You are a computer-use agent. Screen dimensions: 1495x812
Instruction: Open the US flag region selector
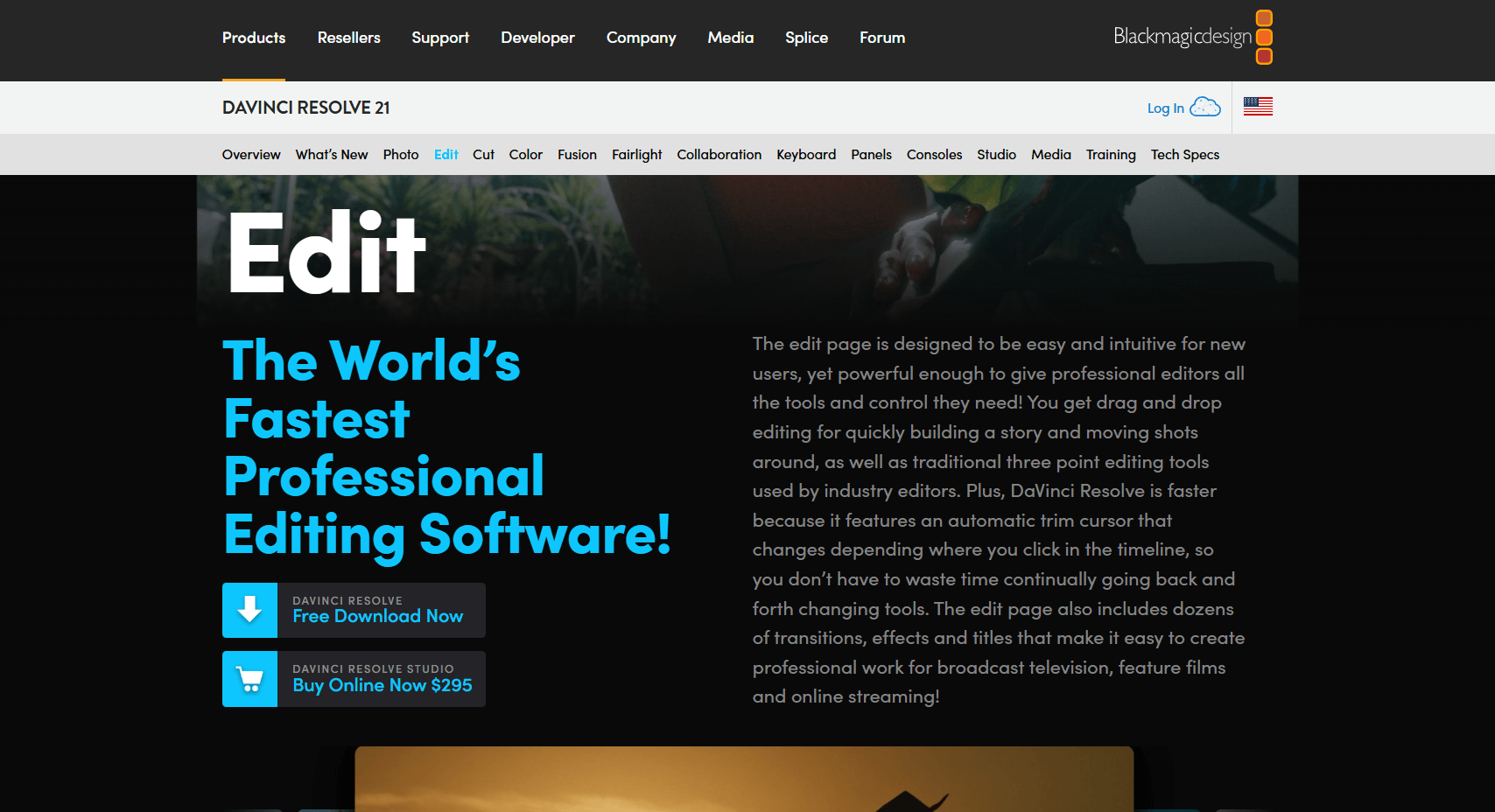pyautogui.click(x=1258, y=107)
